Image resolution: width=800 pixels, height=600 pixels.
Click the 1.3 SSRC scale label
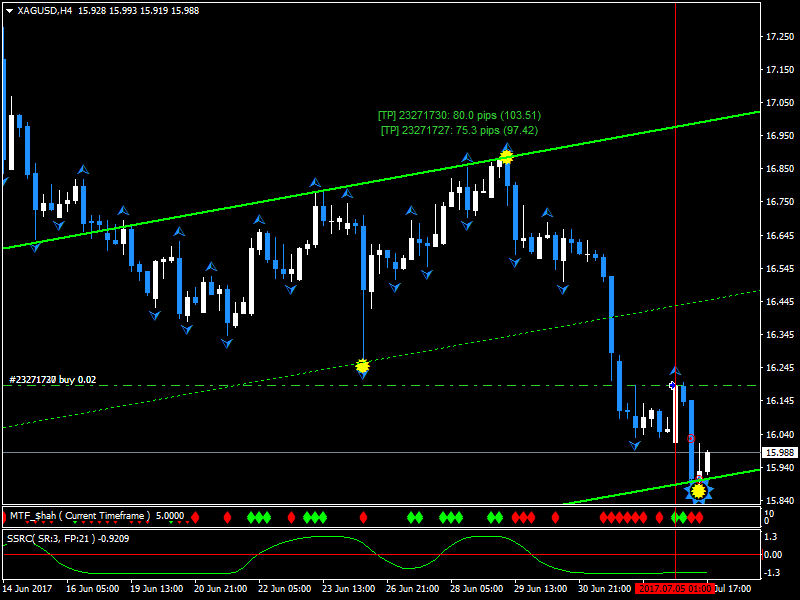[x=771, y=536]
